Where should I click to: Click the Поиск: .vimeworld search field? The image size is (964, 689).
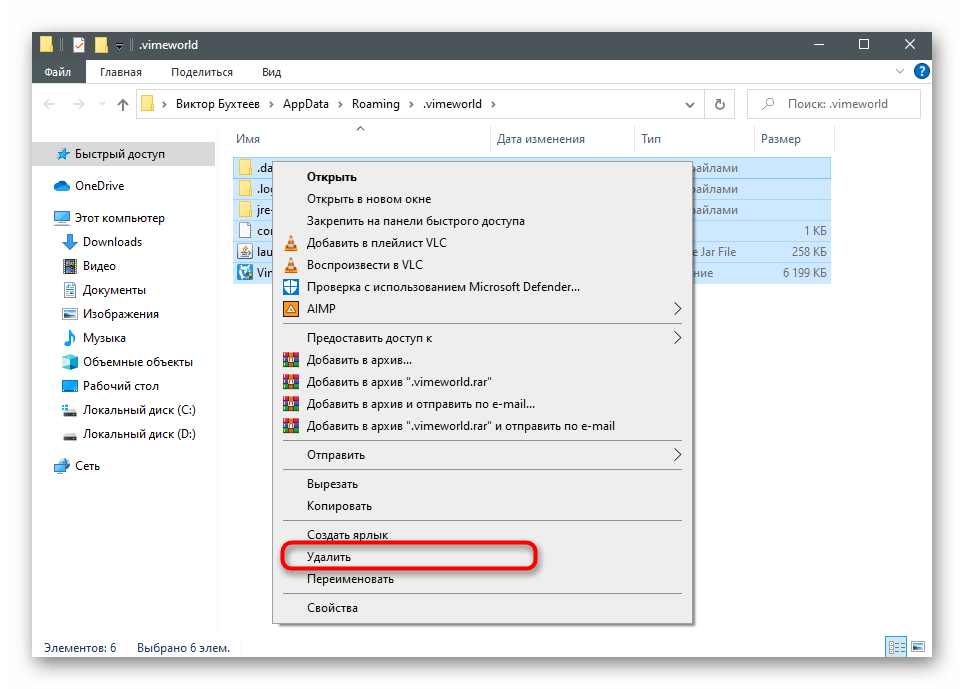pyautogui.click(x=834, y=104)
